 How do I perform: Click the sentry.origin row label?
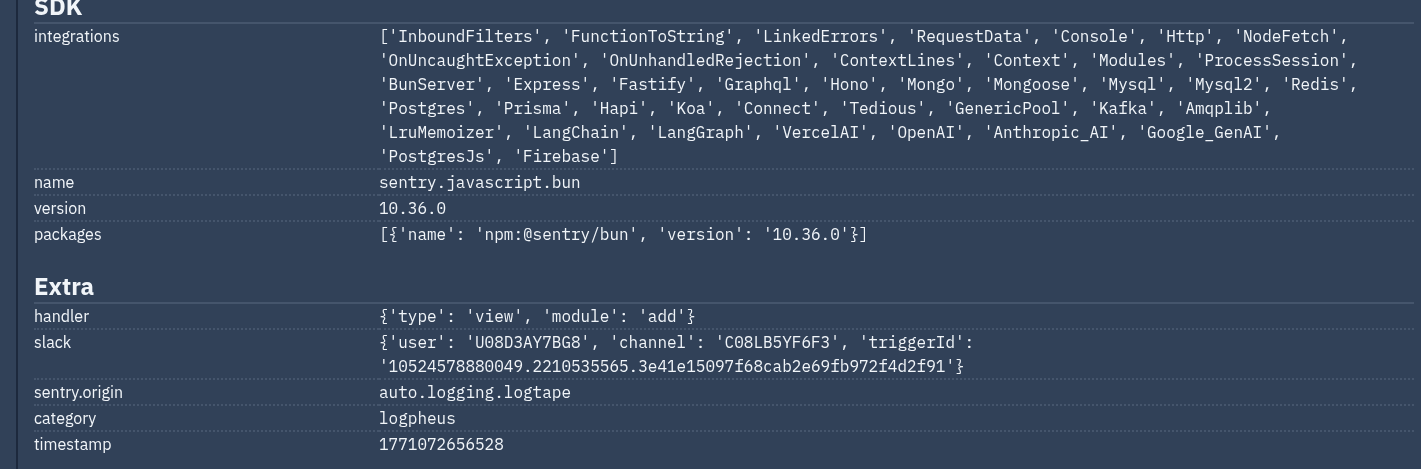pos(78,393)
